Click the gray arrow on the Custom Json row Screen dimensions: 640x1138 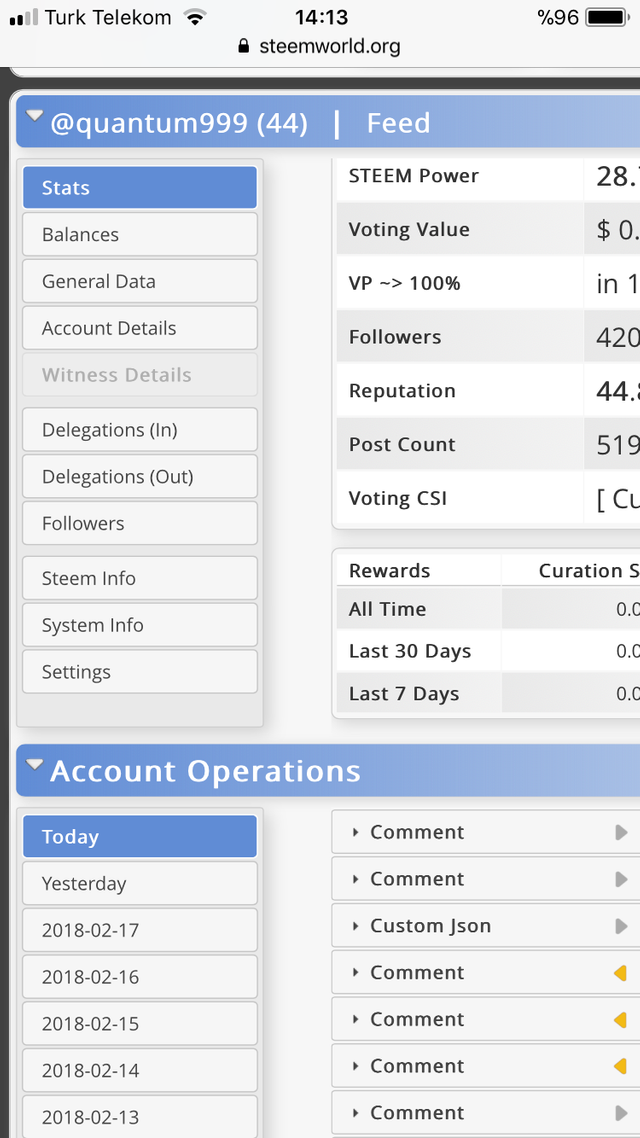621,926
